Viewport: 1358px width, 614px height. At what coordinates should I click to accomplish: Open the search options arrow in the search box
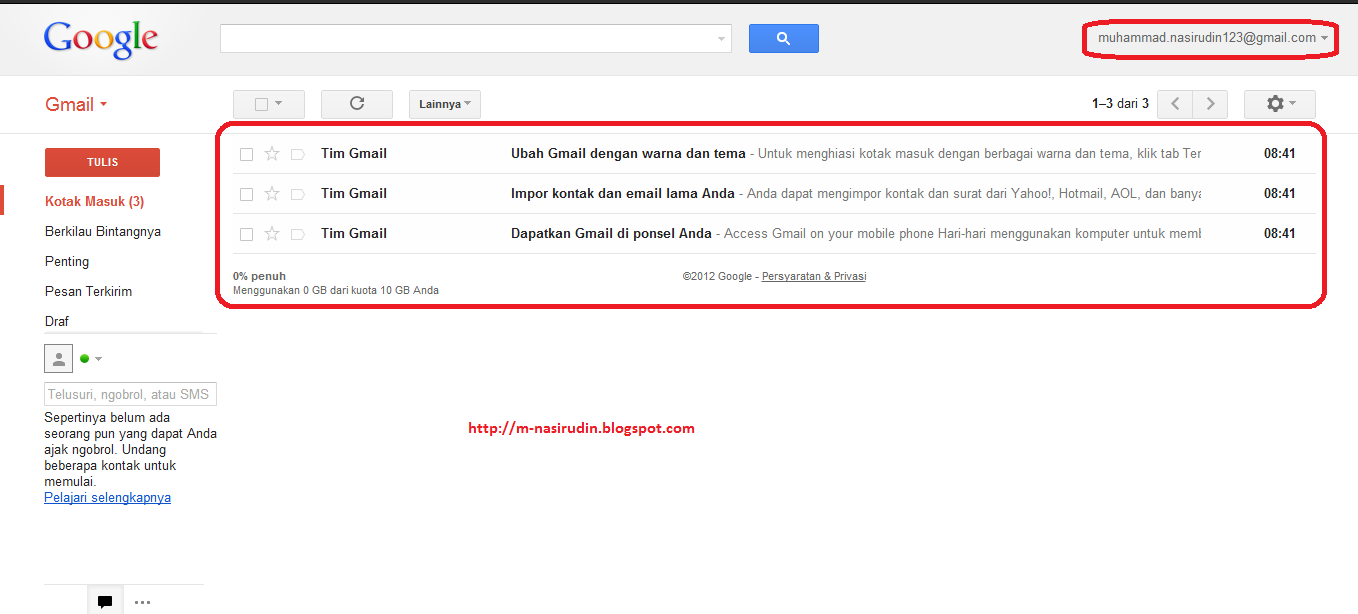[722, 39]
